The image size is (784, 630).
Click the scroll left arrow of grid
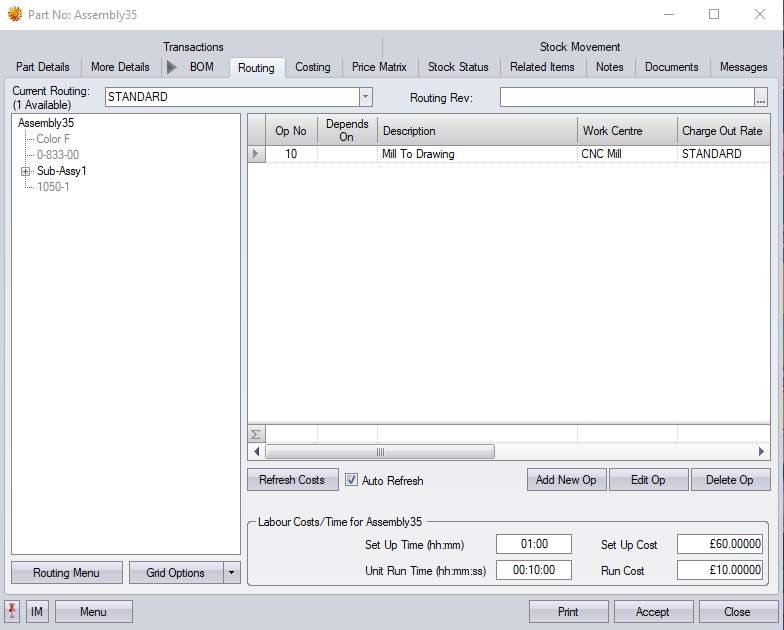[257, 452]
